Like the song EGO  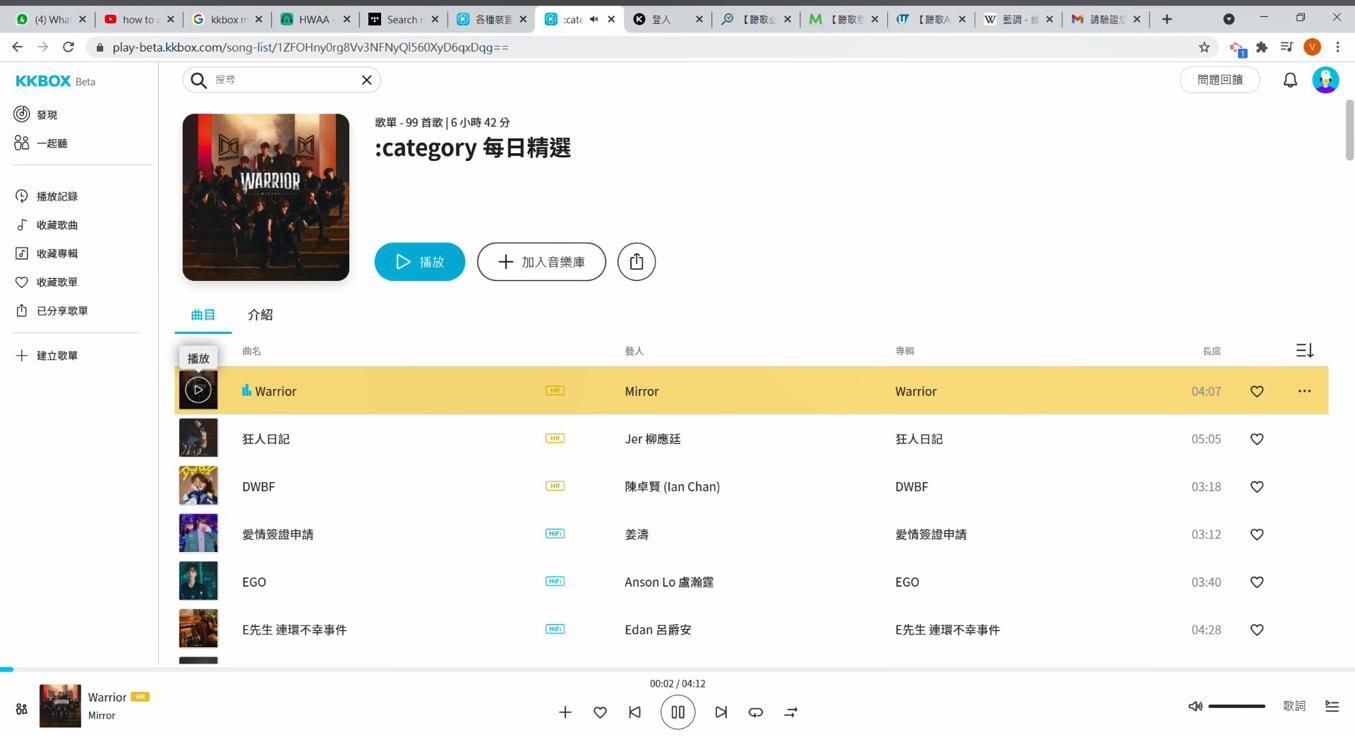[1257, 582]
